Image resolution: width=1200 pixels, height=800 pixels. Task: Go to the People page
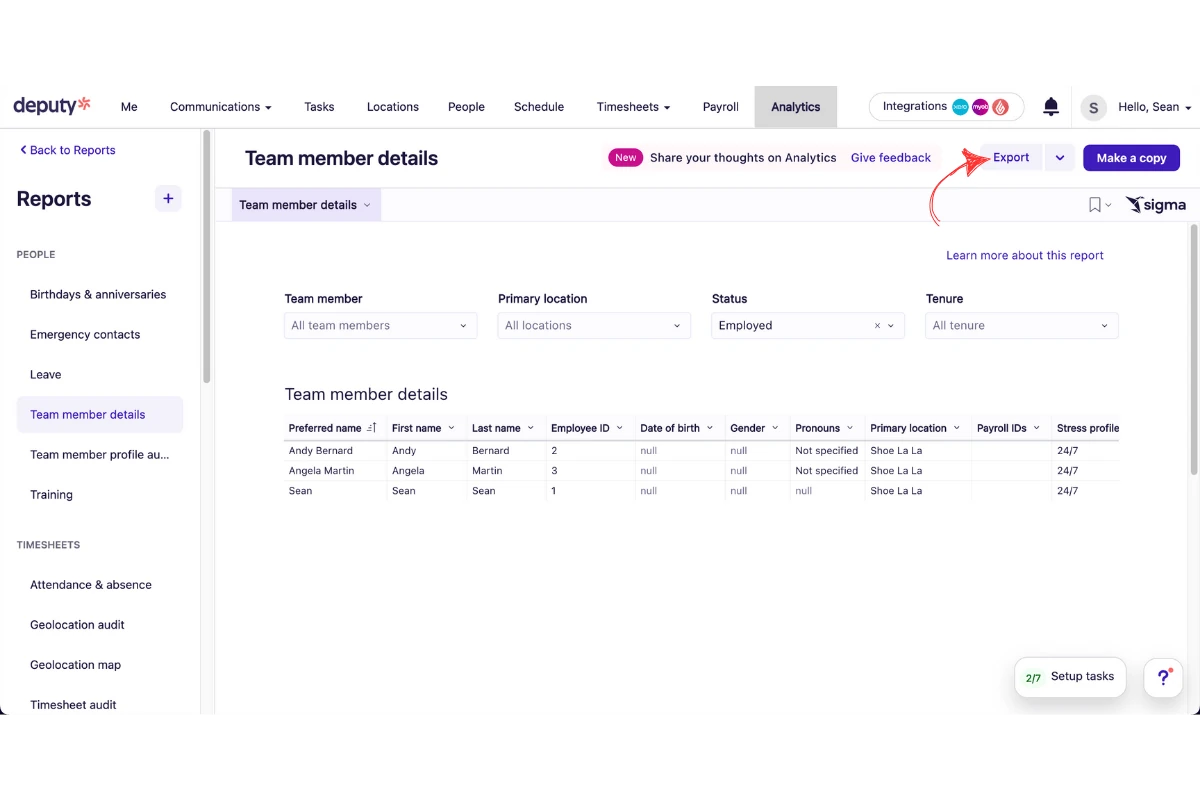466,107
